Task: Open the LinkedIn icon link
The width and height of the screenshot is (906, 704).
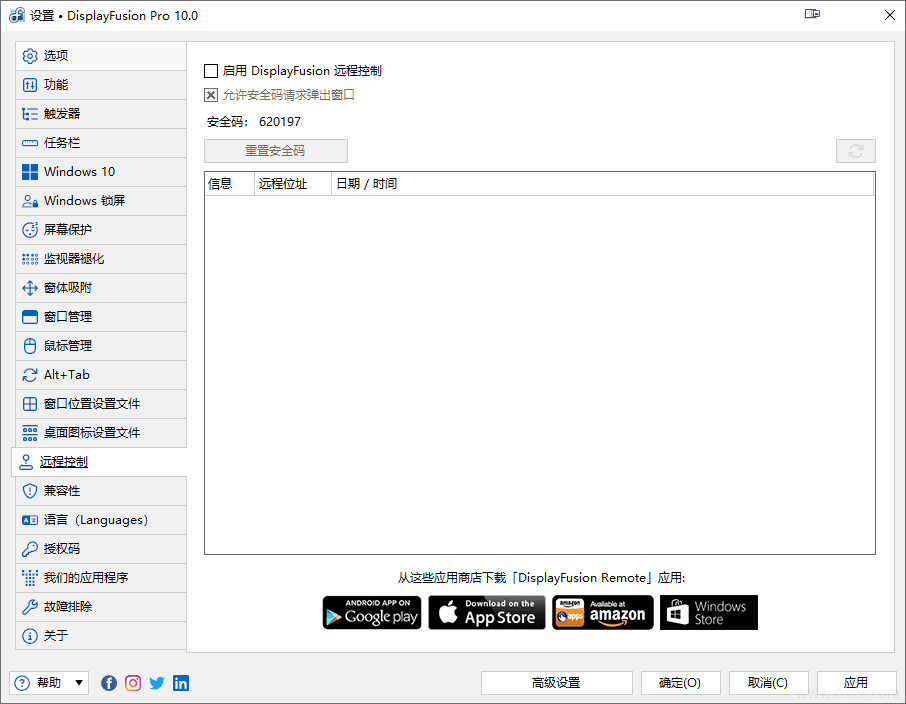Action: (181, 683)
